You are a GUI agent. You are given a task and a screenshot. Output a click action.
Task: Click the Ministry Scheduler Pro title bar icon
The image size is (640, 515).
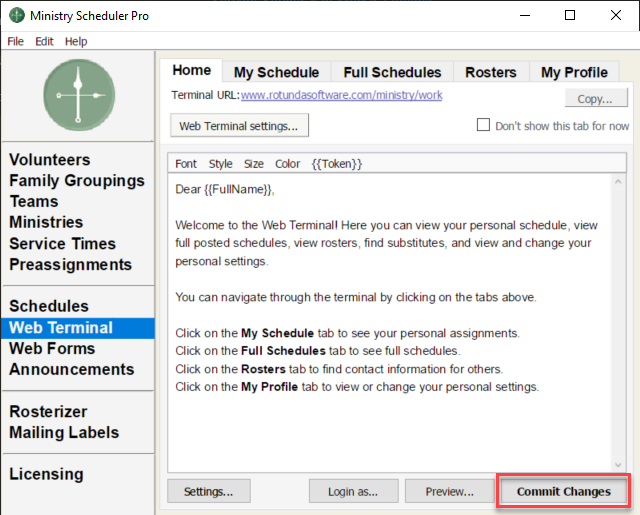(x=17, y=16)
